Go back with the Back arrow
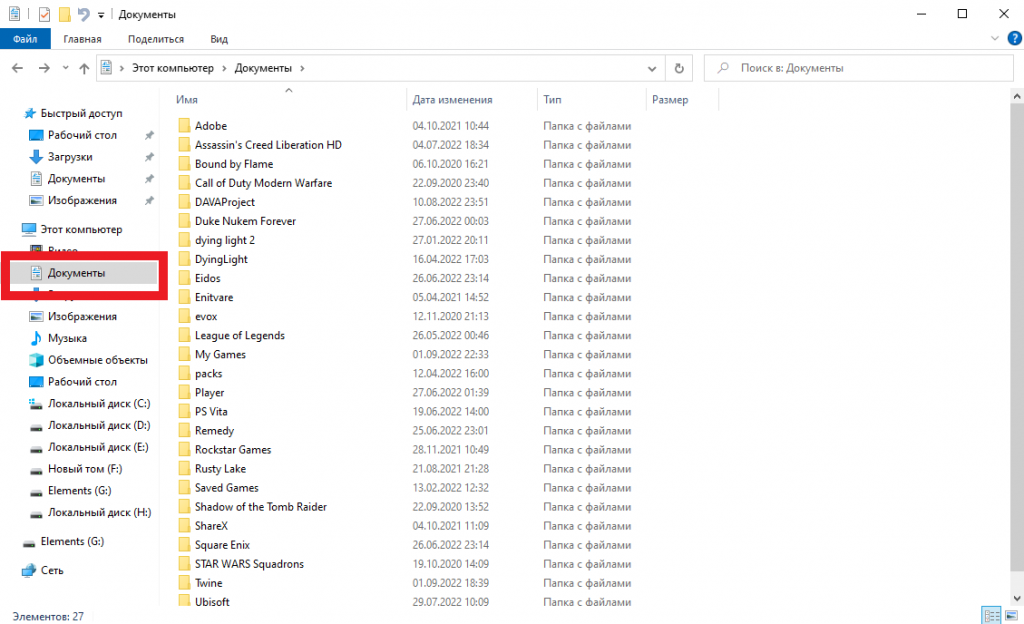This screenshot has width=1024, height=624. tap(18, 68)
